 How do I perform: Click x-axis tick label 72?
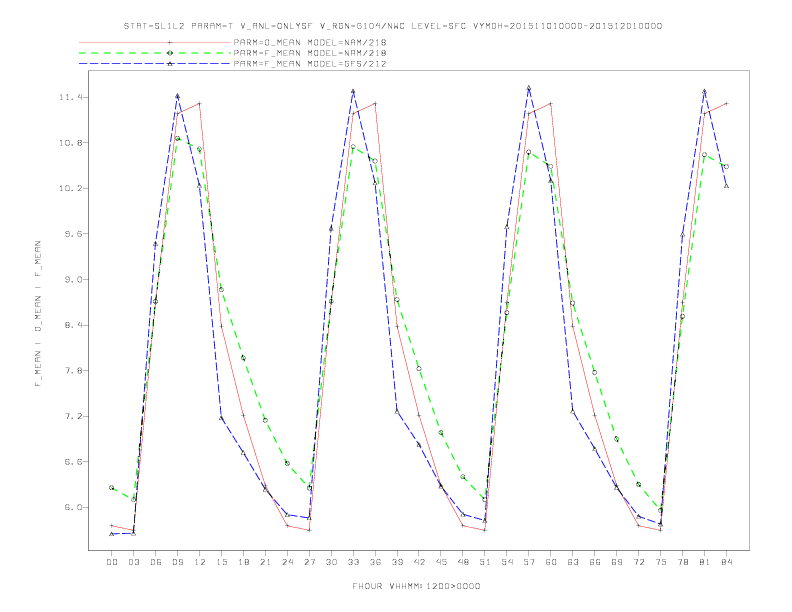639,562
